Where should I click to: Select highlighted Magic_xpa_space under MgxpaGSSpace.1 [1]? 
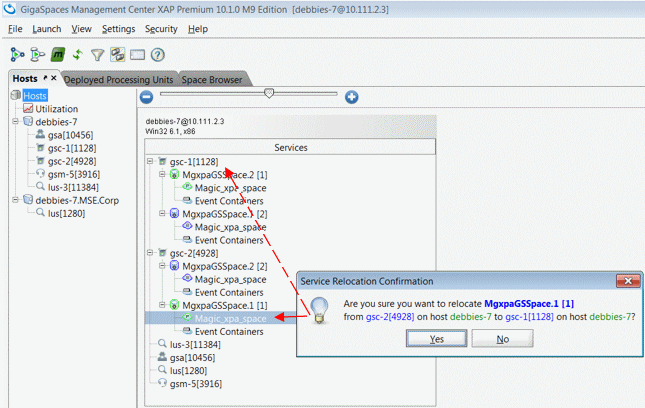click(x=230, y=318)
